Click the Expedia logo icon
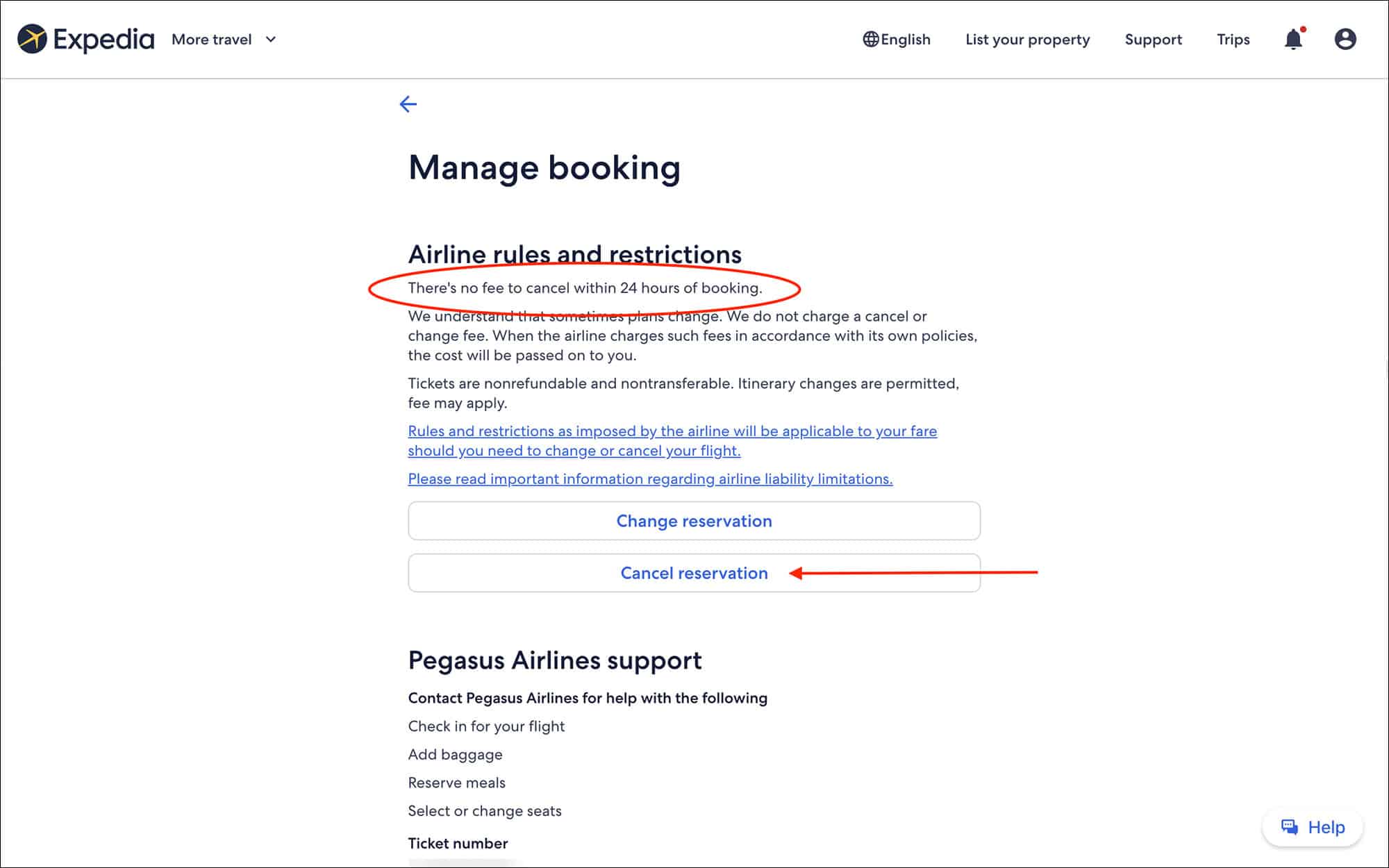This screenshot has width=1389, height=868. point(32,39)
